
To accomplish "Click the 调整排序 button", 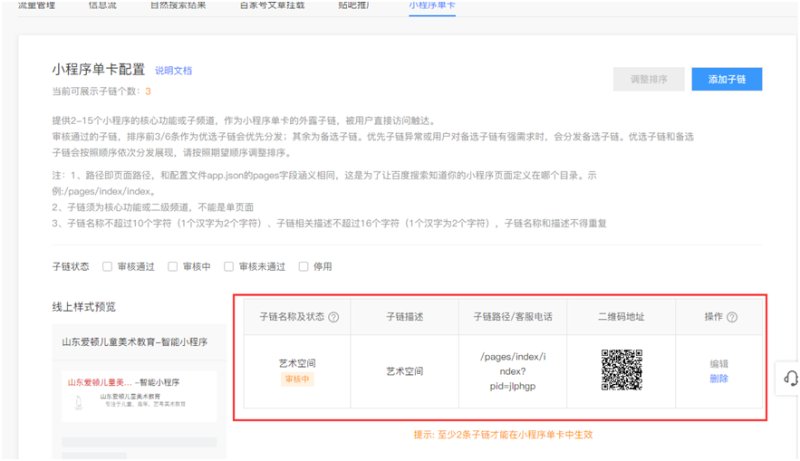I will (648, 79).
